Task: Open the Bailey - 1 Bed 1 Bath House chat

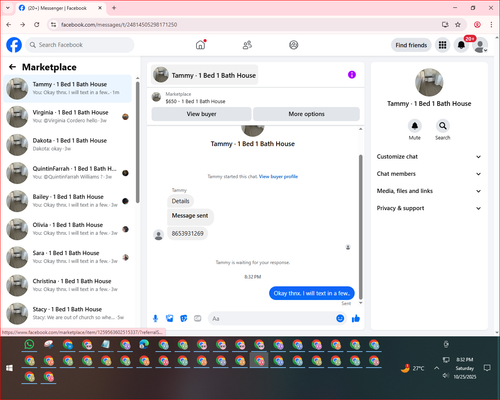Action: click(68, 201)
